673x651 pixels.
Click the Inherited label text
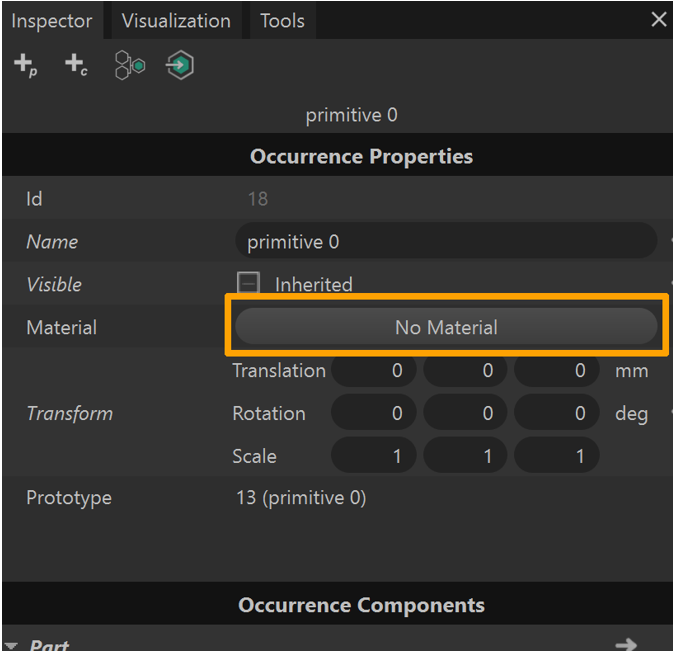click(314, 285)
